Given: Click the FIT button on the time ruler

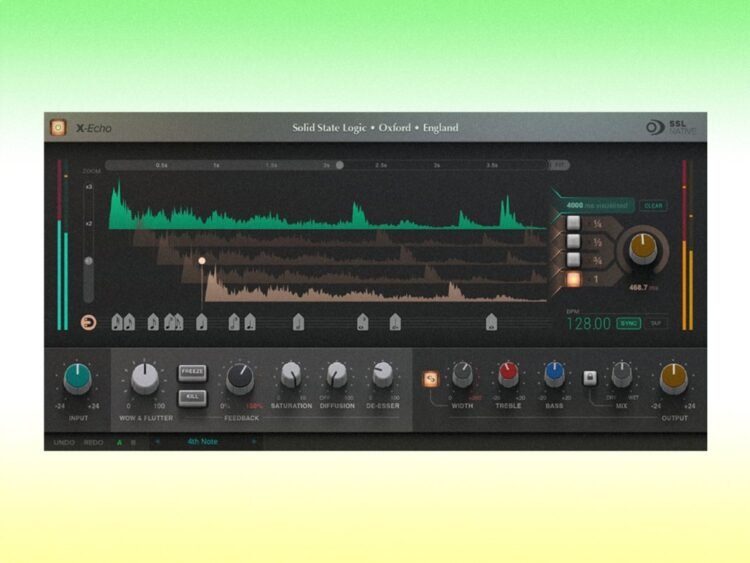Looking at the screenshot, I should click(559, 165).
